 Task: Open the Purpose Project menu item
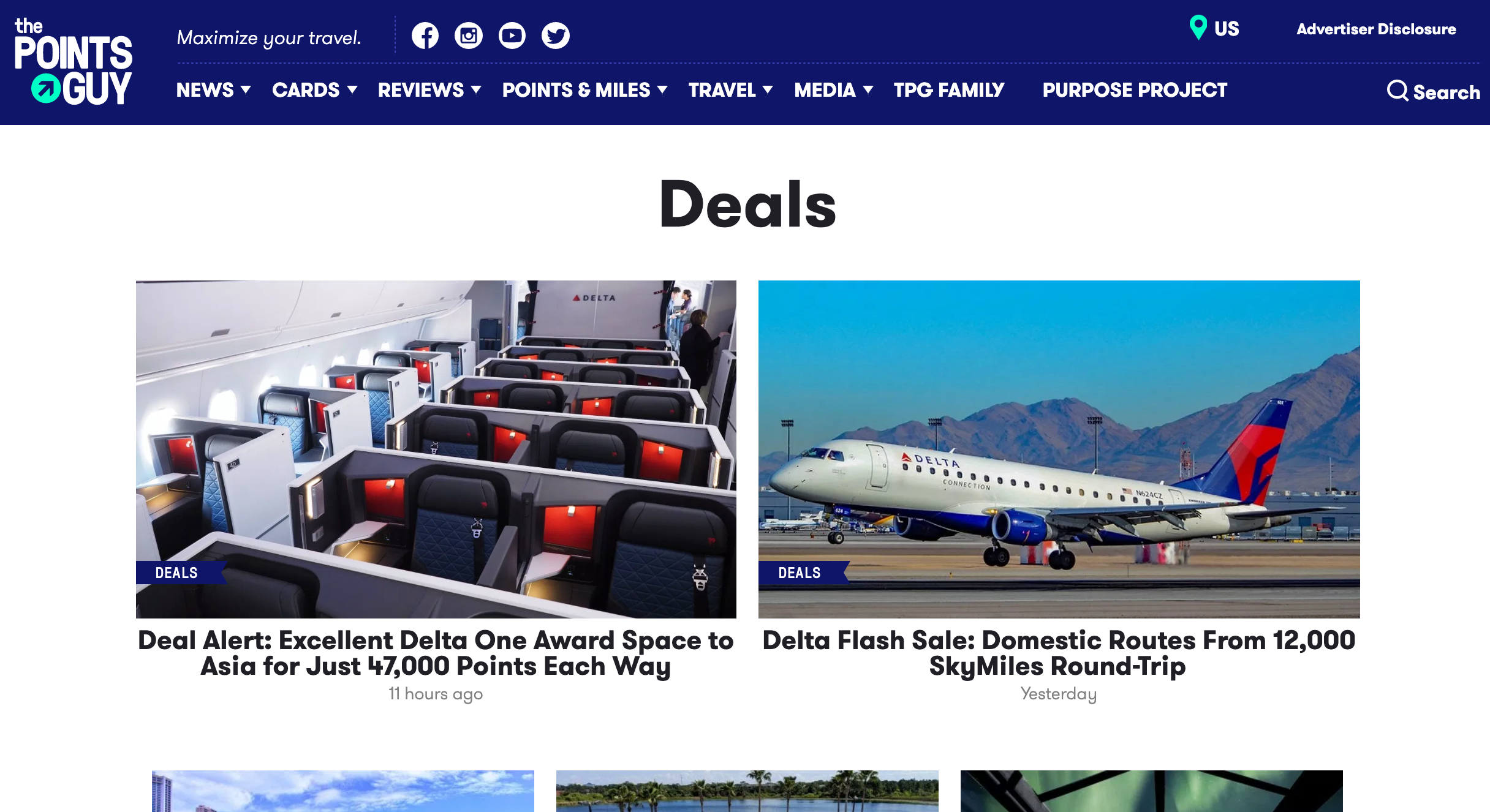click(1135, 90)
